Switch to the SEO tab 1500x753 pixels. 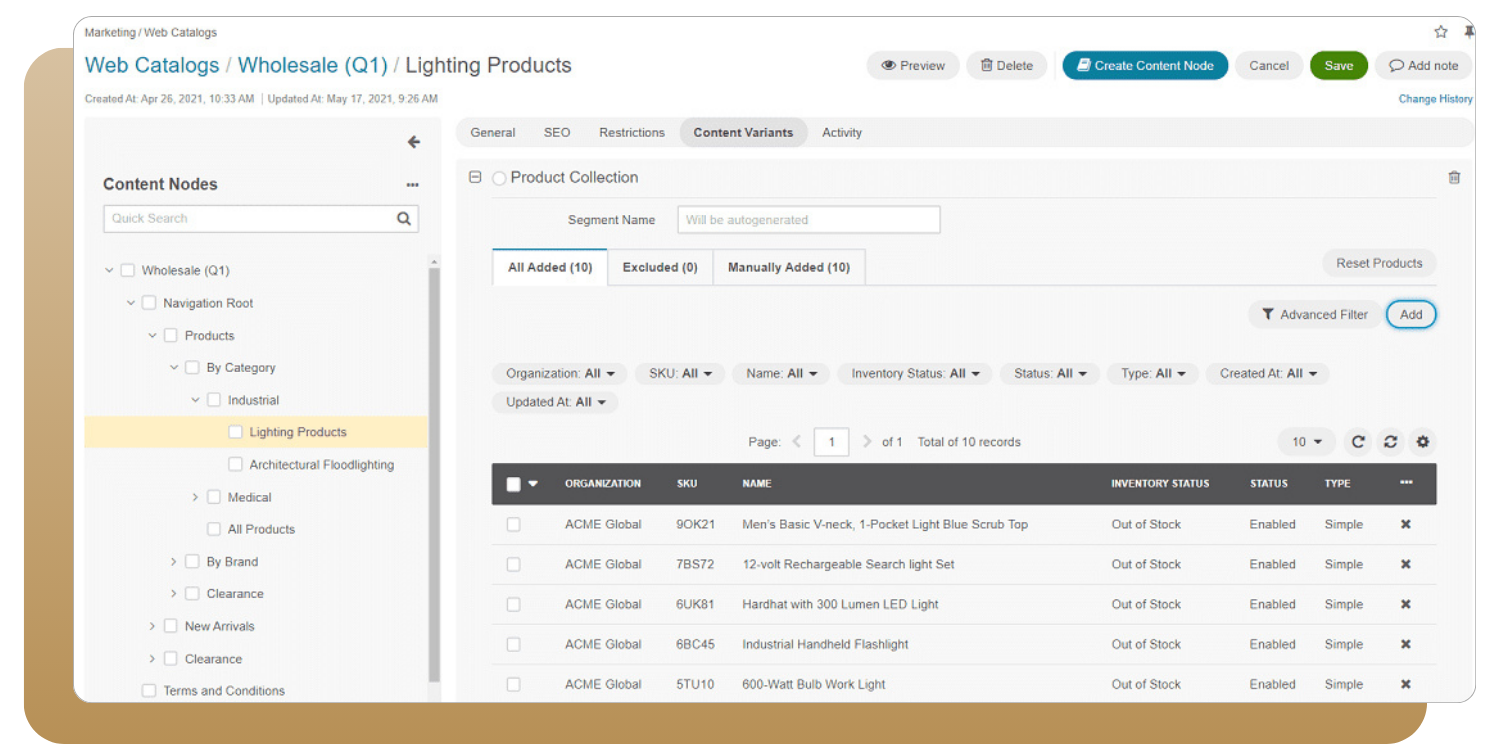557,132
